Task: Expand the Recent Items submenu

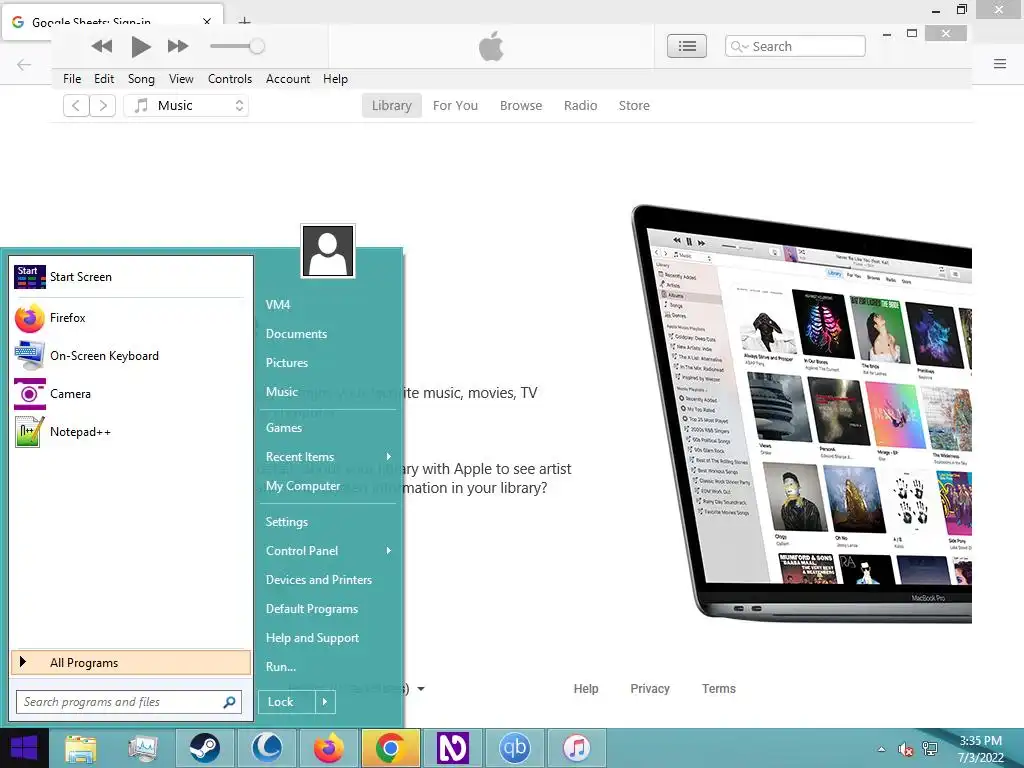Action: (328, 457)
